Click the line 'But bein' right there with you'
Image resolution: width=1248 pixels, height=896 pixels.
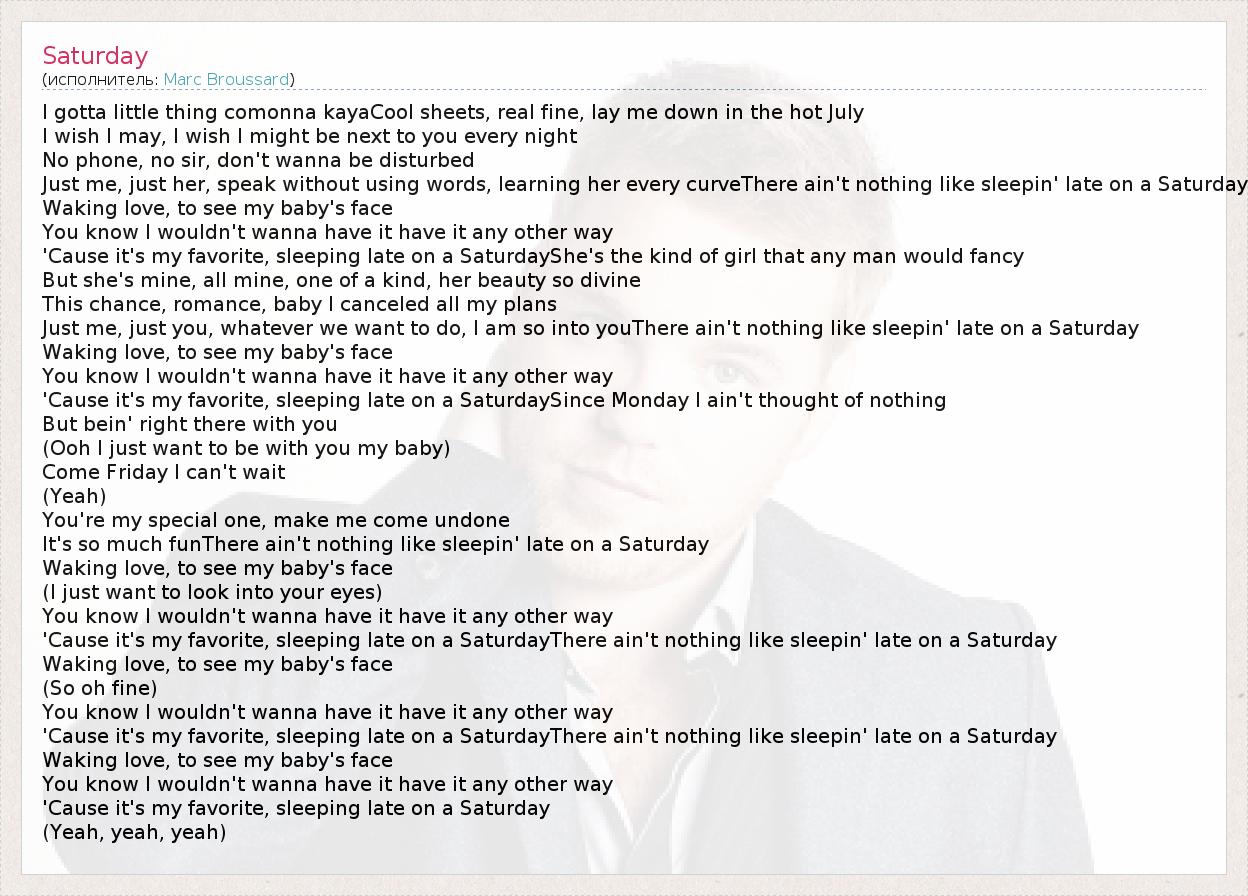pos(190,424)
